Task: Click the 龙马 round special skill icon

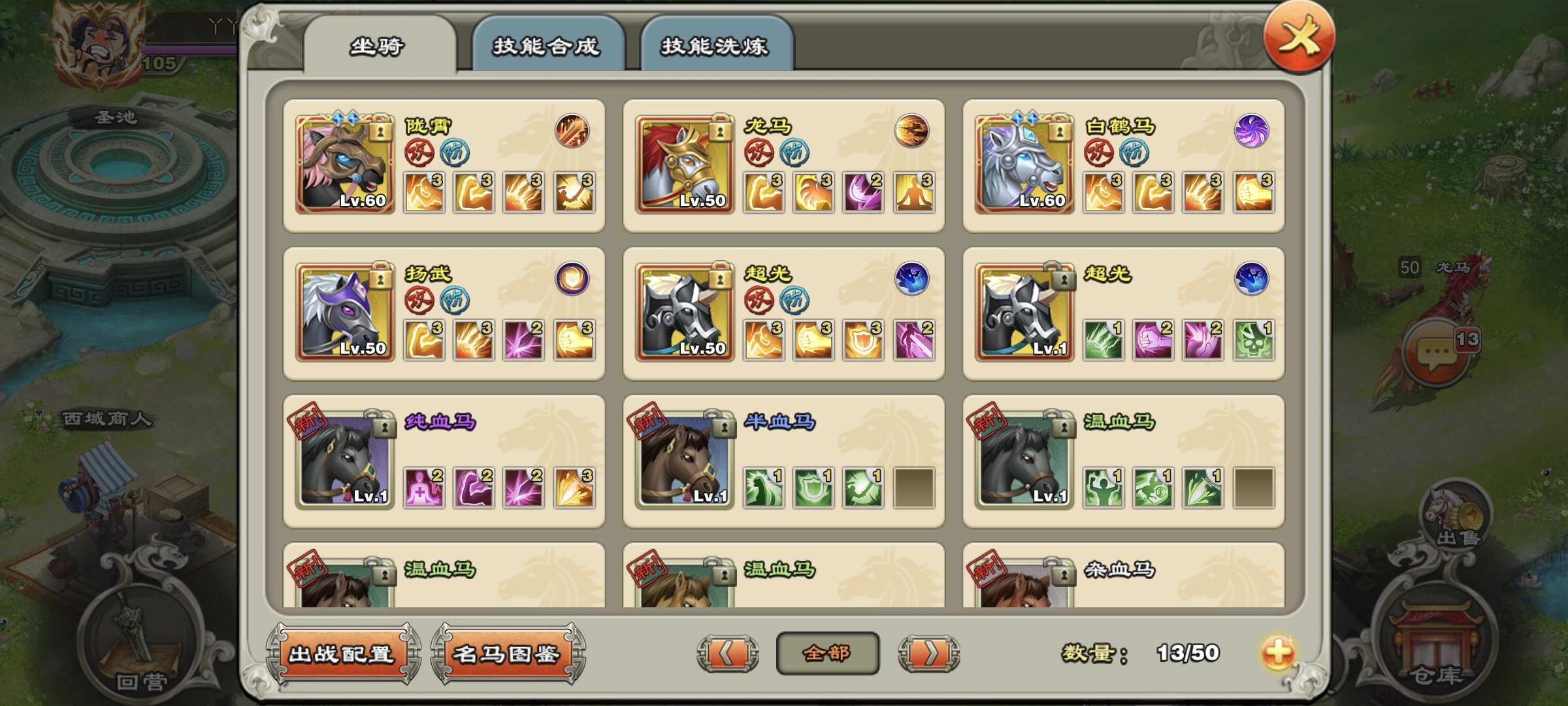Action: click(x=911, y=131)
